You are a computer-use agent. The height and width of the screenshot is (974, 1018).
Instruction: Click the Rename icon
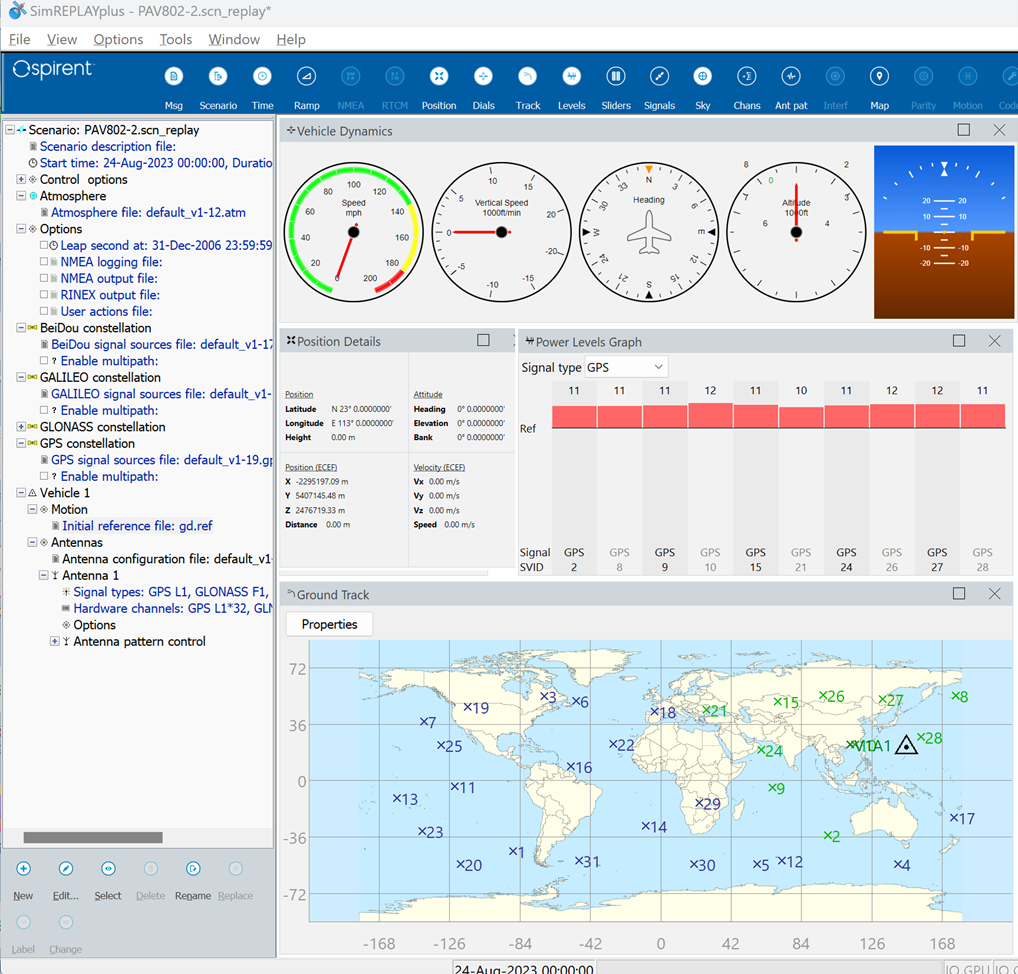pyautogui.click(x=193, y=869)
